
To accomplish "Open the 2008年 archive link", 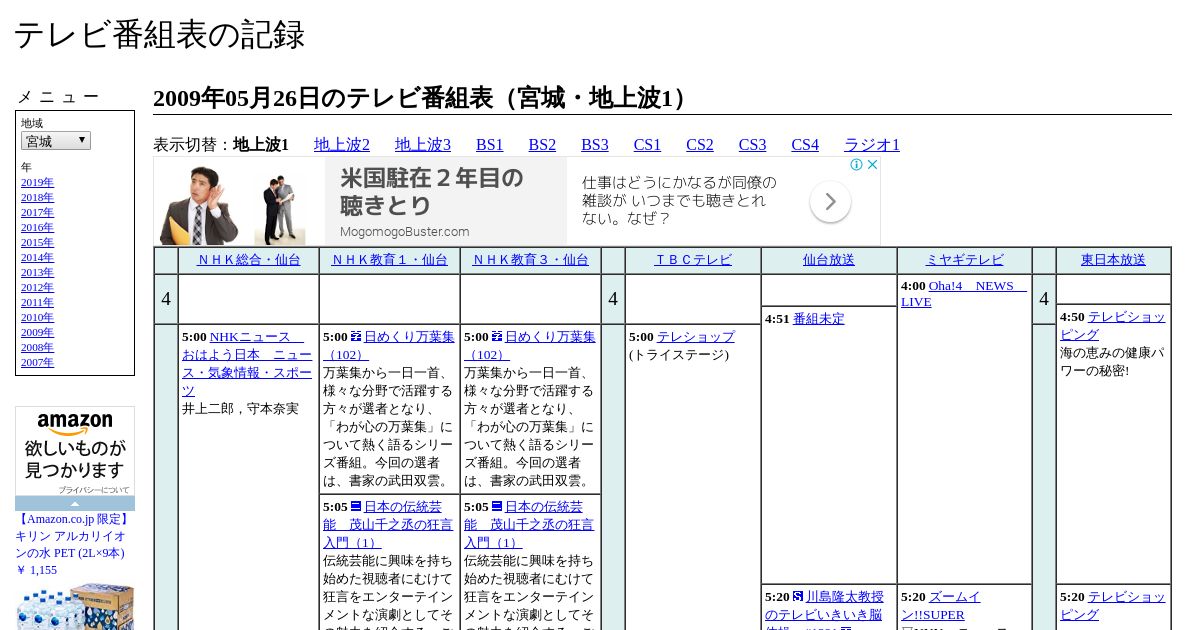I will [x=37, y=347].
